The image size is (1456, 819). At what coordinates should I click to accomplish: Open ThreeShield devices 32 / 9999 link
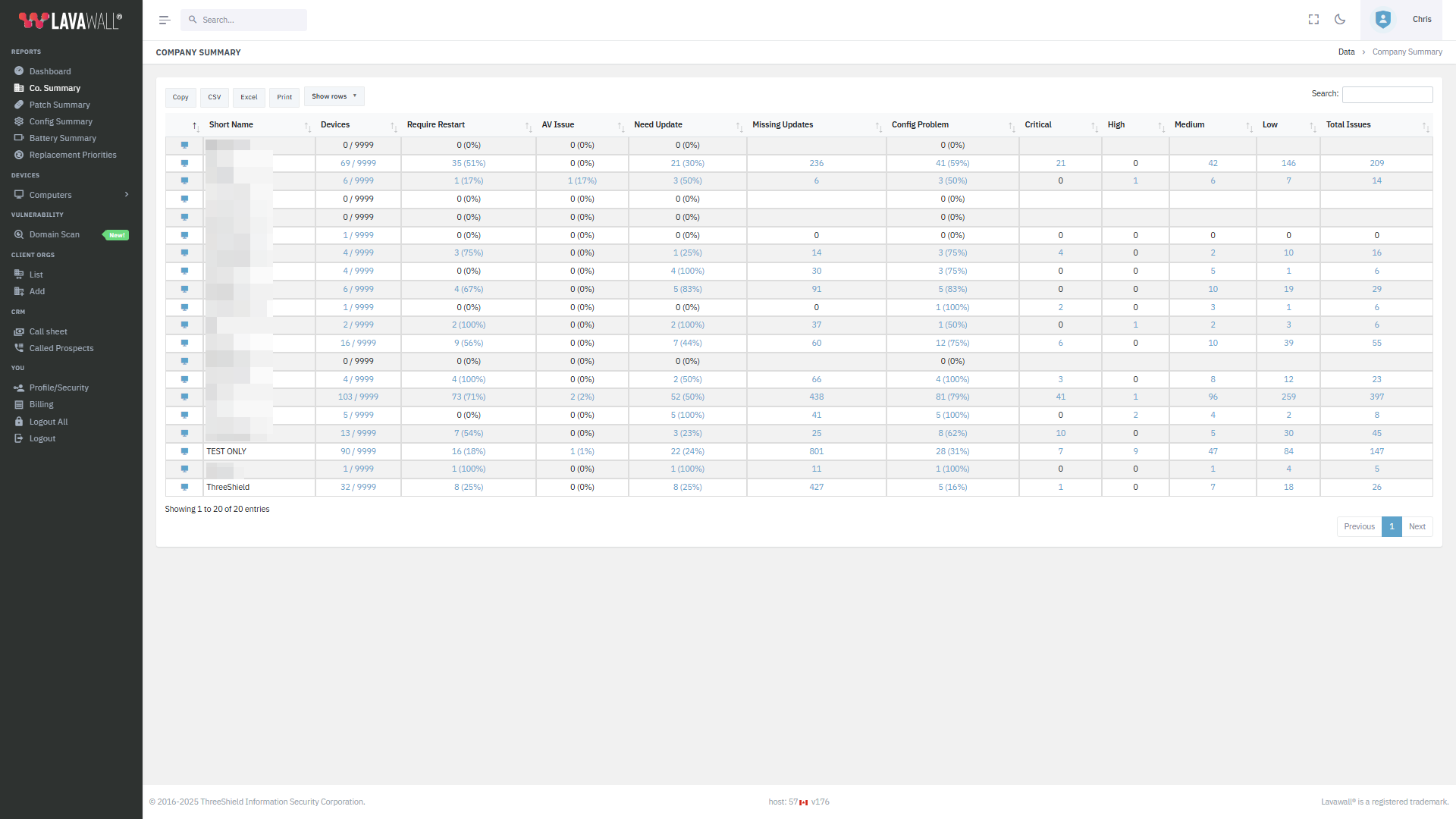[358, 487]
